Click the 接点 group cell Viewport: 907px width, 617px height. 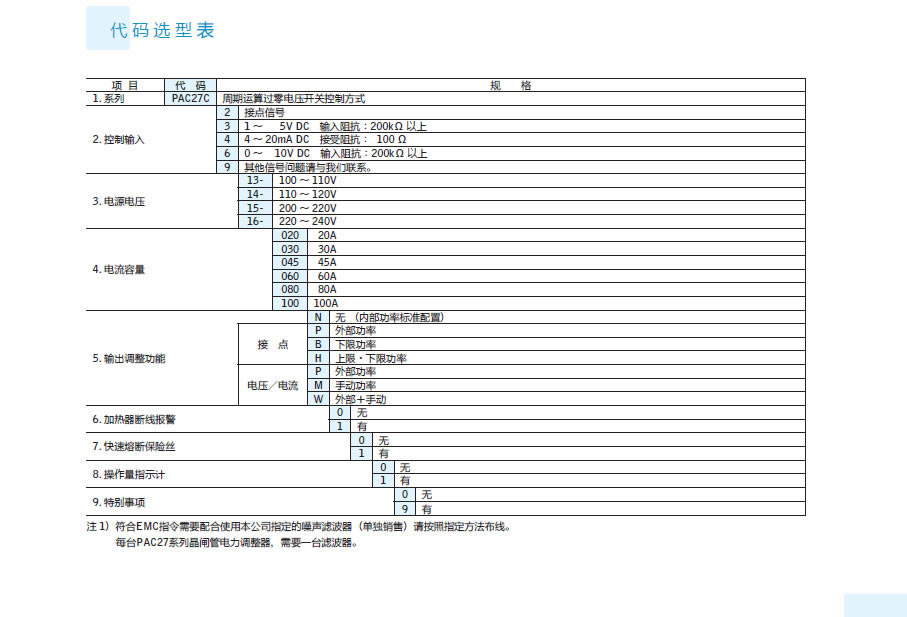[x=272, y=345]
